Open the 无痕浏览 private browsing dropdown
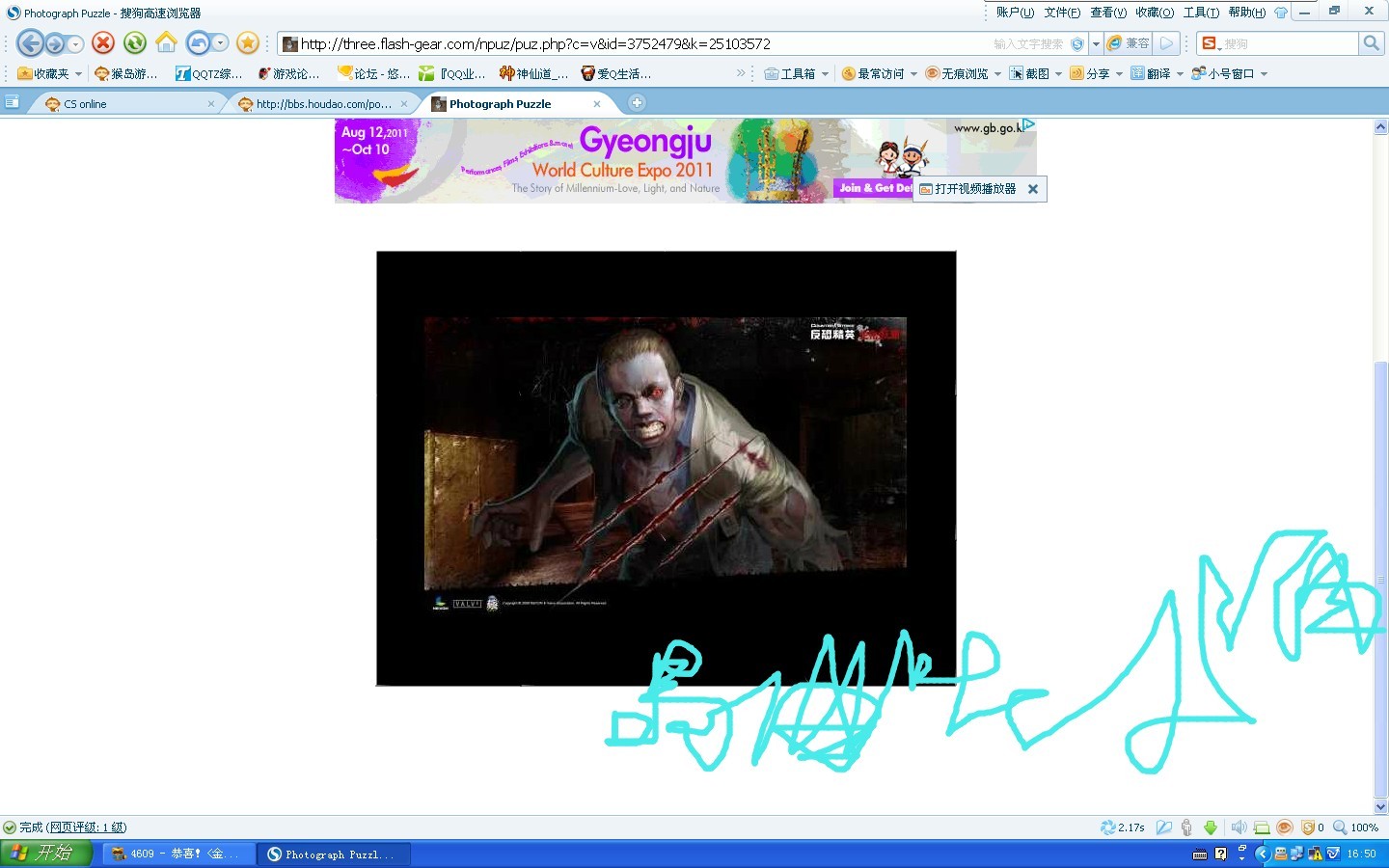Viewport: 1389px width, 868px height. coord(963,73)
